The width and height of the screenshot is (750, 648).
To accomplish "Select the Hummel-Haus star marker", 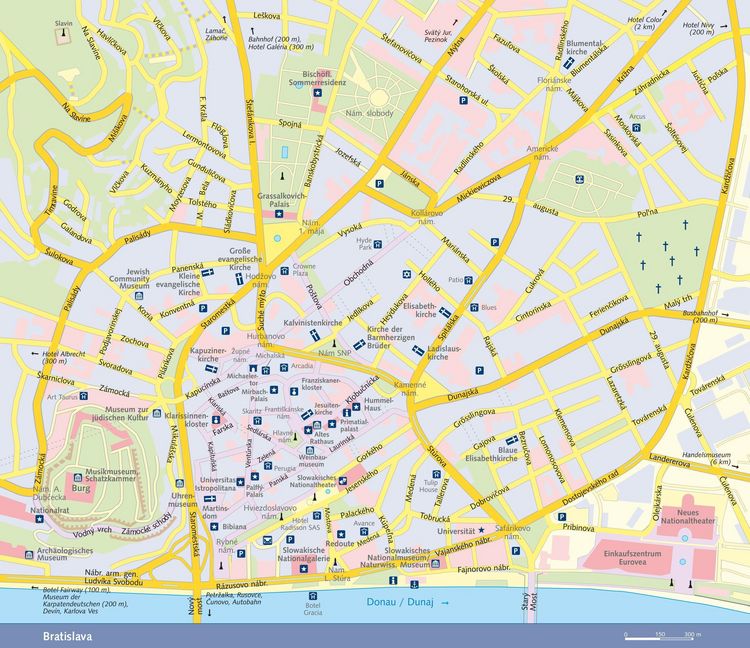I will pos(356,407).
